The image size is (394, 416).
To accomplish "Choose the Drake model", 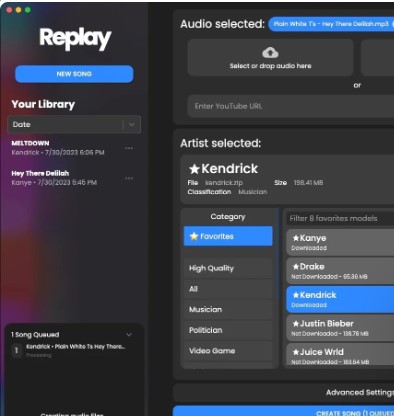I will (x=340, y=271).
